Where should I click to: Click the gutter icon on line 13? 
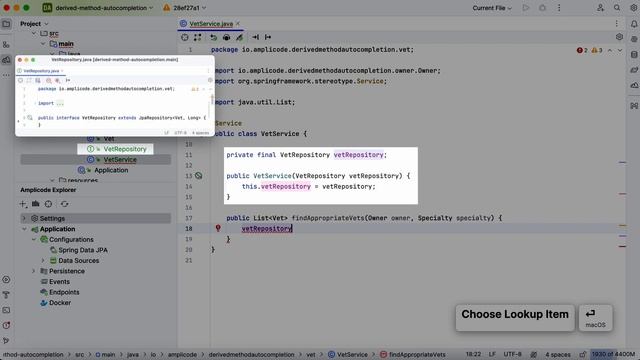[198, 176]
